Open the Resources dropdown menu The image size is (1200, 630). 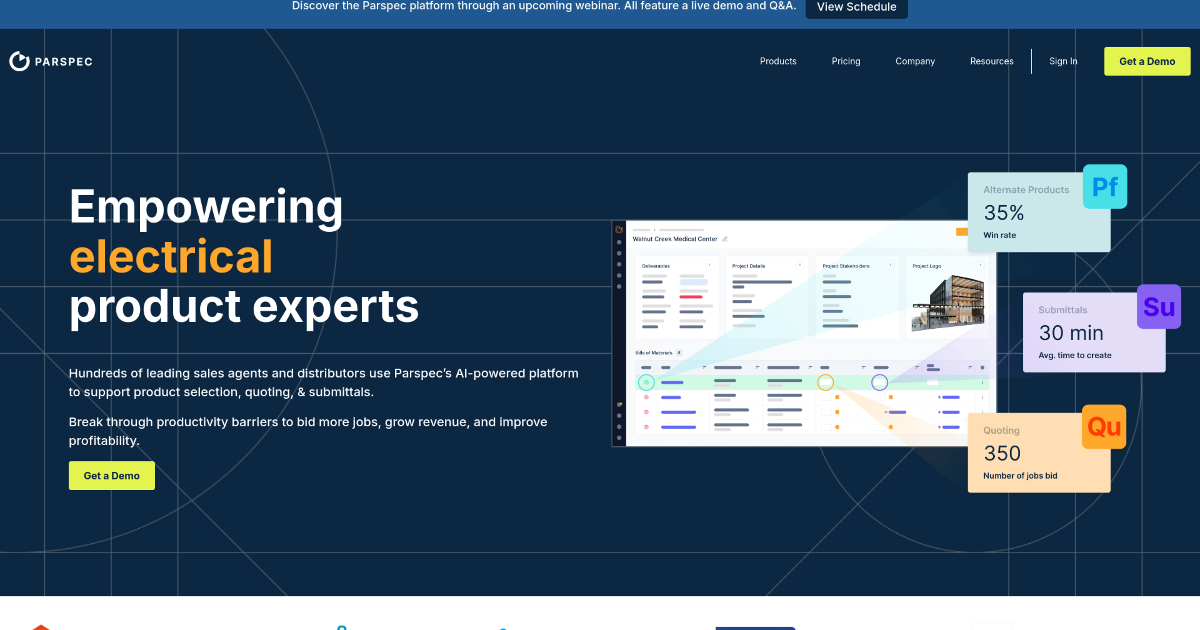point(991,61)
